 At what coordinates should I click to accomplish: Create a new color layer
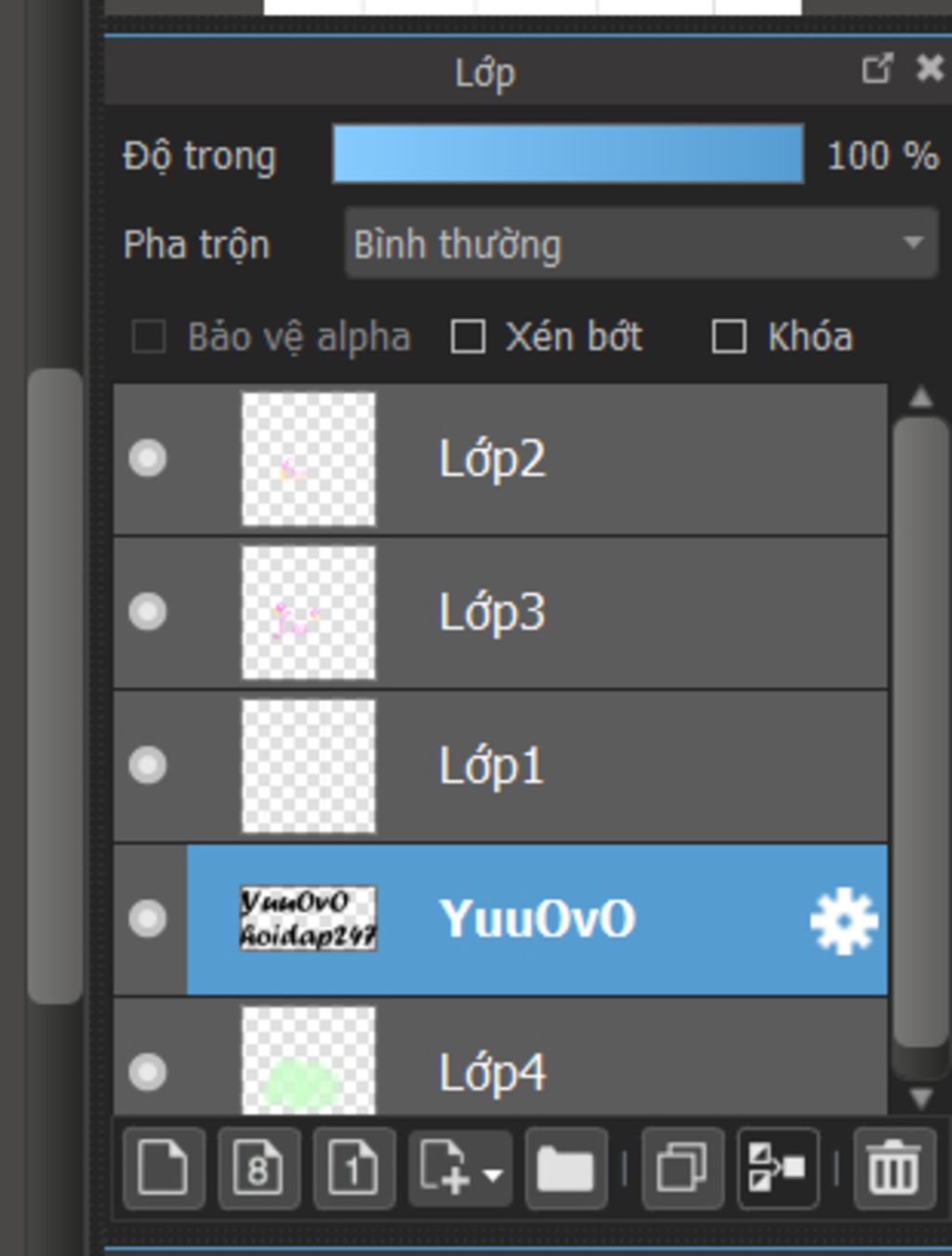164,1168
